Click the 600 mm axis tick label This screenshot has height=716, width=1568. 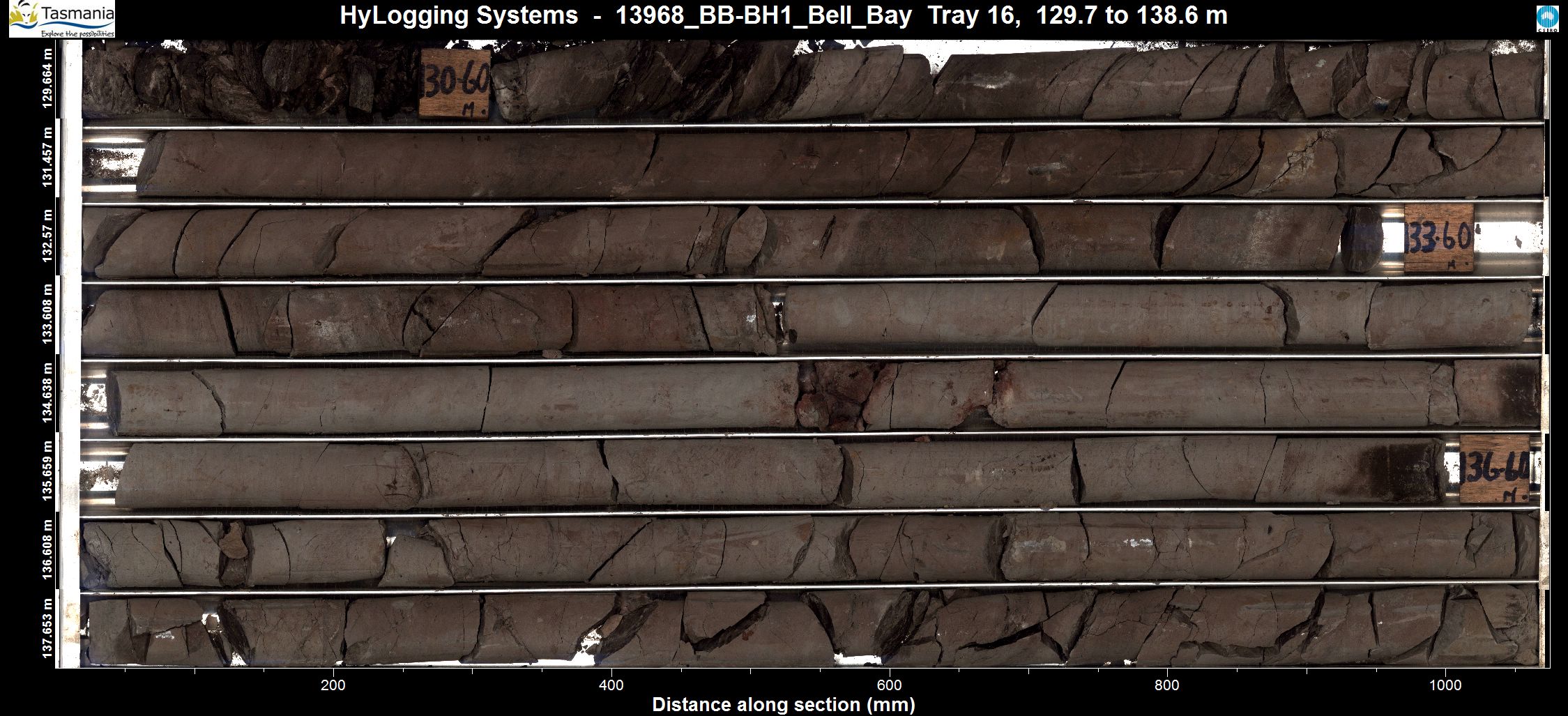(x=890, y=685)
